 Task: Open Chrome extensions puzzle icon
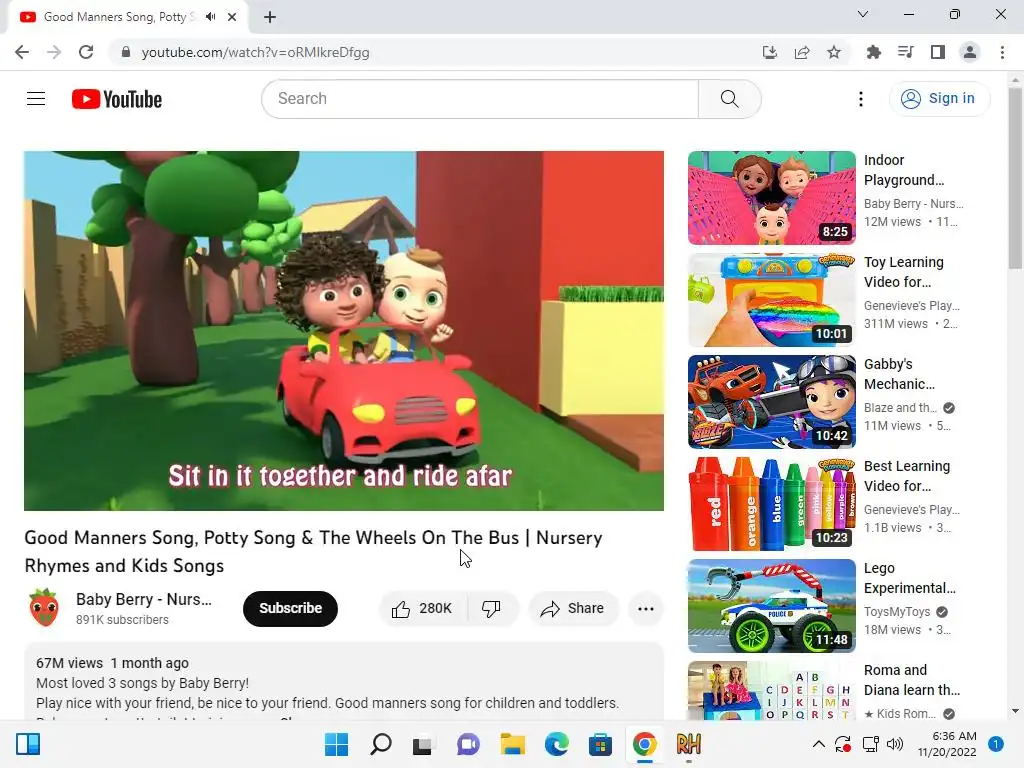[x=873, y=52]
